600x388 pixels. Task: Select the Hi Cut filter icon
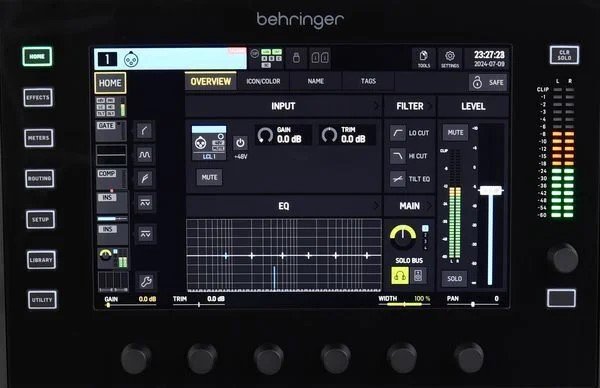coord(398,156)
